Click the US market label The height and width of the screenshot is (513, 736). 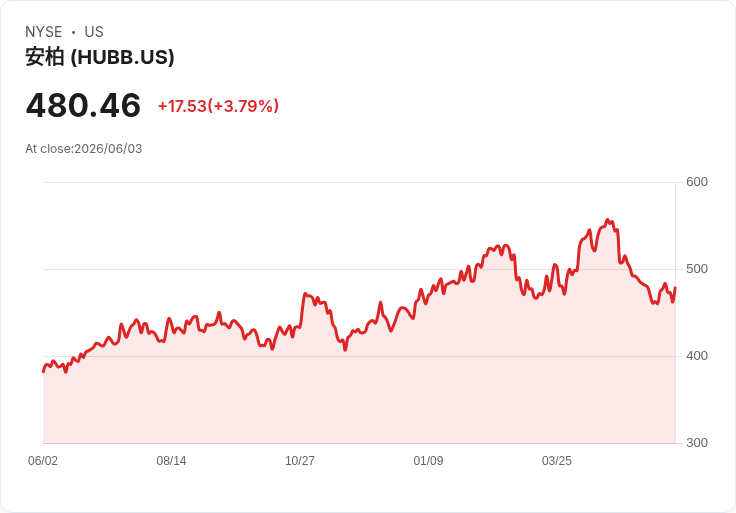pos(94,32)
